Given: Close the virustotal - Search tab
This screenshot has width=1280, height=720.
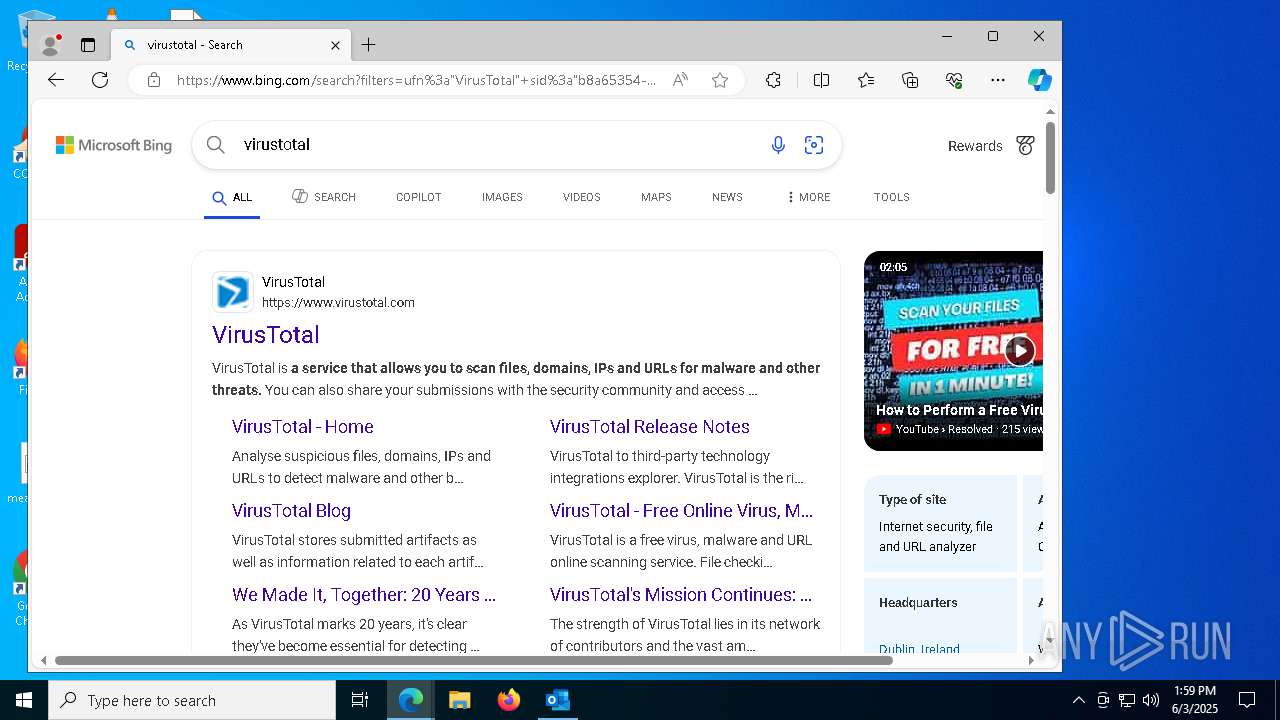Looking at the screenshot, I should click(x=336, y=45).
